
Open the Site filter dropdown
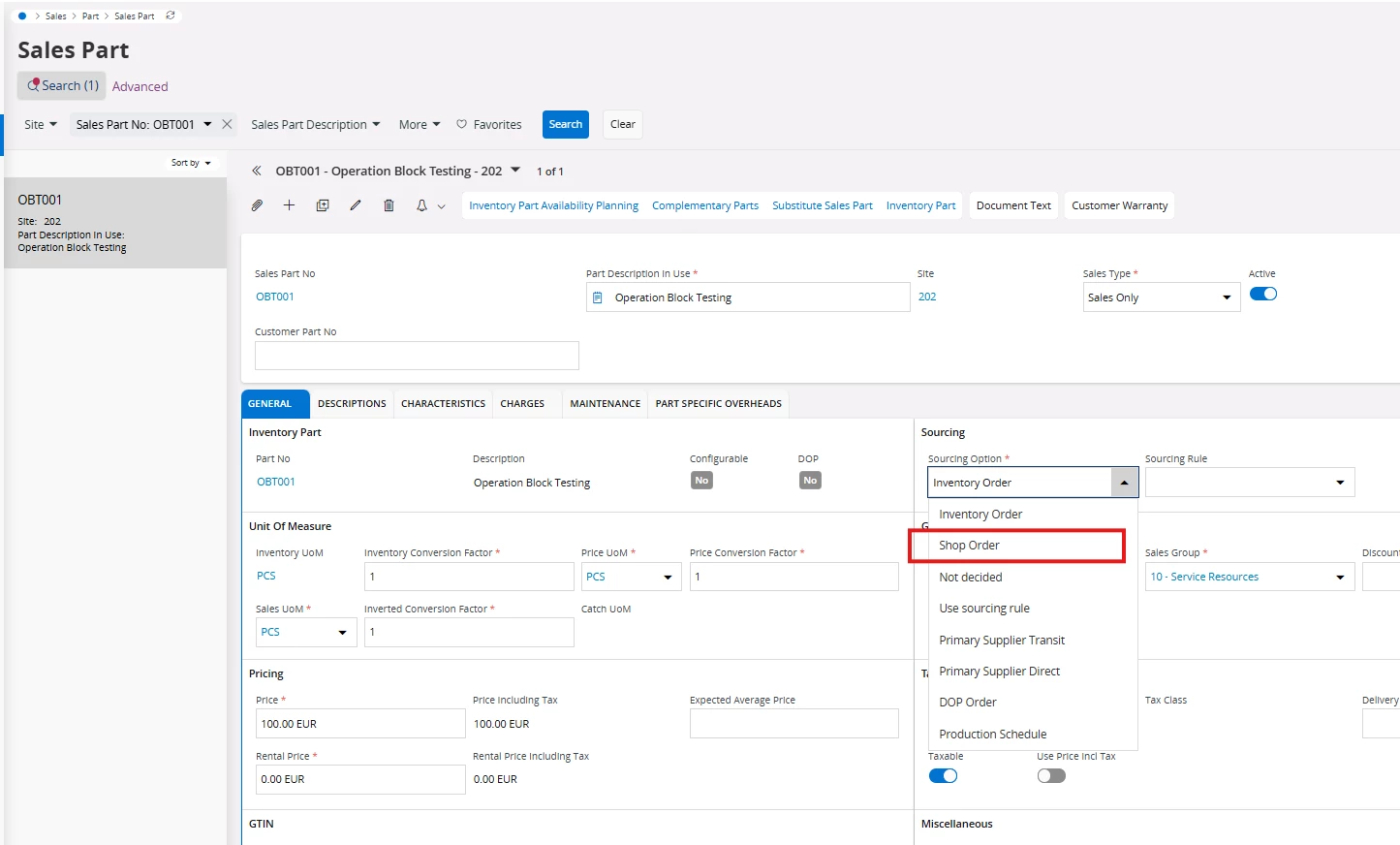41,124
